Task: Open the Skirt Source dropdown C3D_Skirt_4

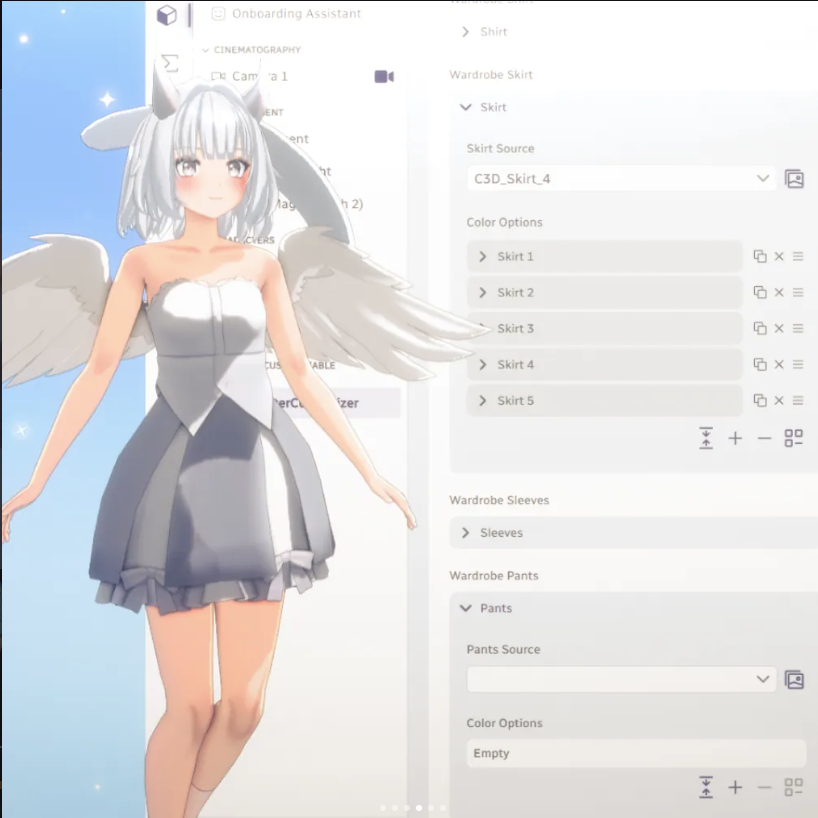Action: [621, 179]
